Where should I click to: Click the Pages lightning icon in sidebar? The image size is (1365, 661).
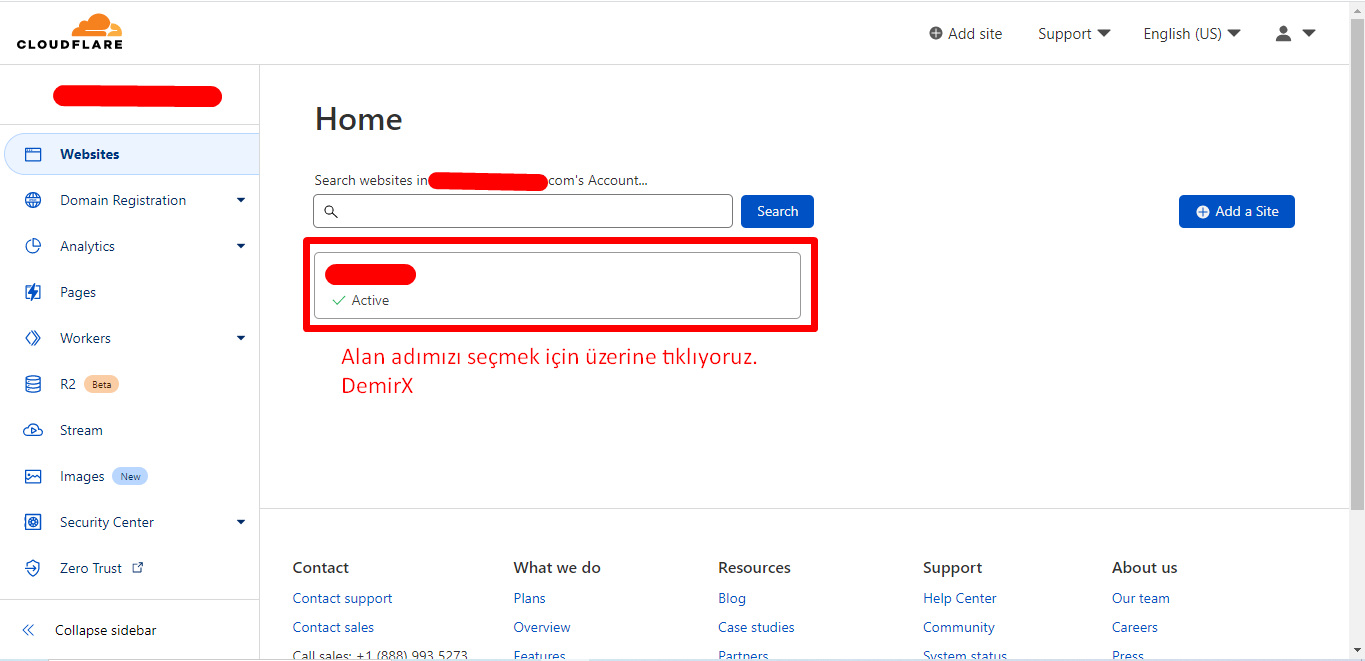[33, 292]
